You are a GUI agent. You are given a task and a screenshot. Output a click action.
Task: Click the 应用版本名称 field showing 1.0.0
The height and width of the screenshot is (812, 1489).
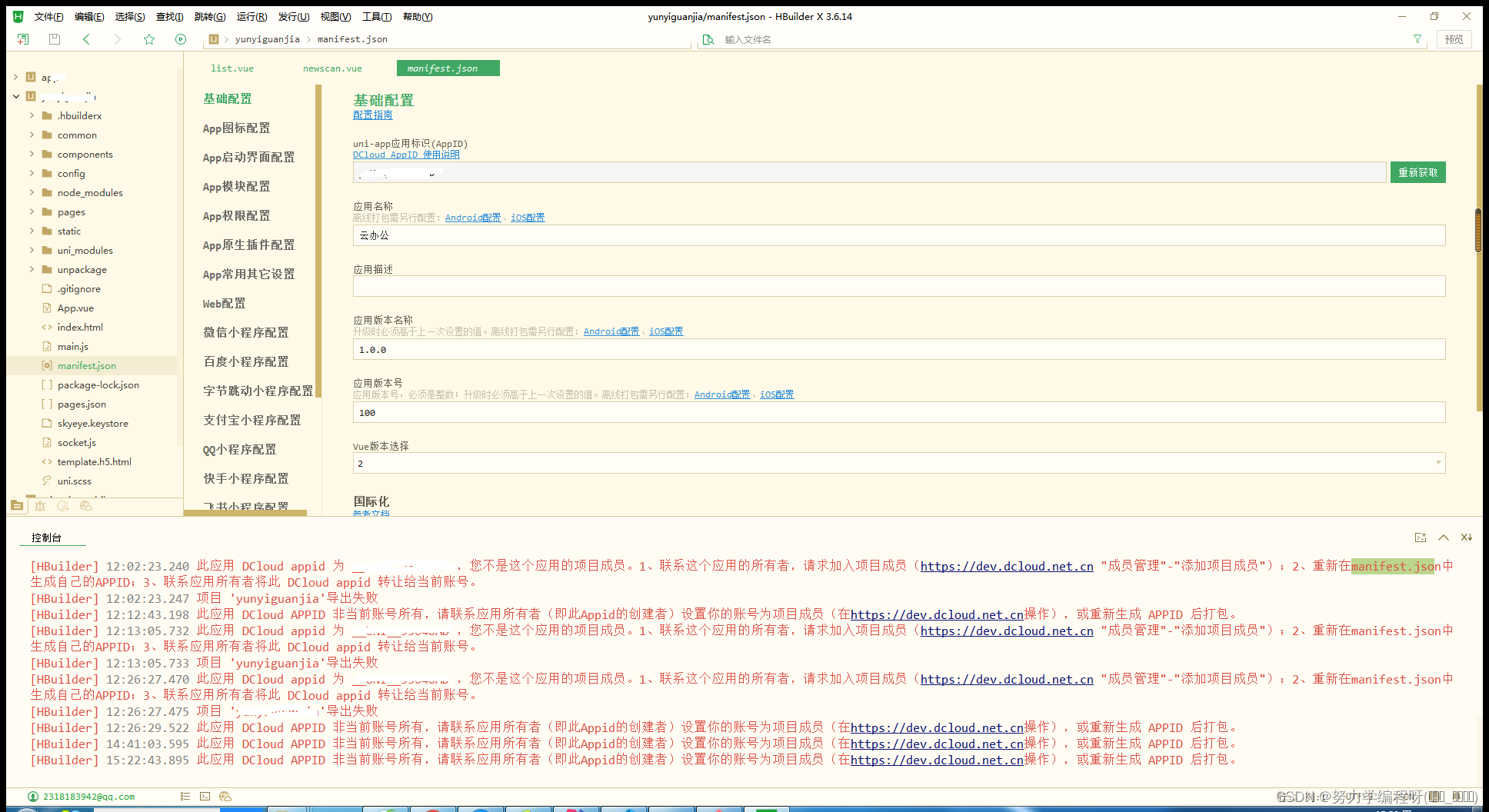(899, 349)
